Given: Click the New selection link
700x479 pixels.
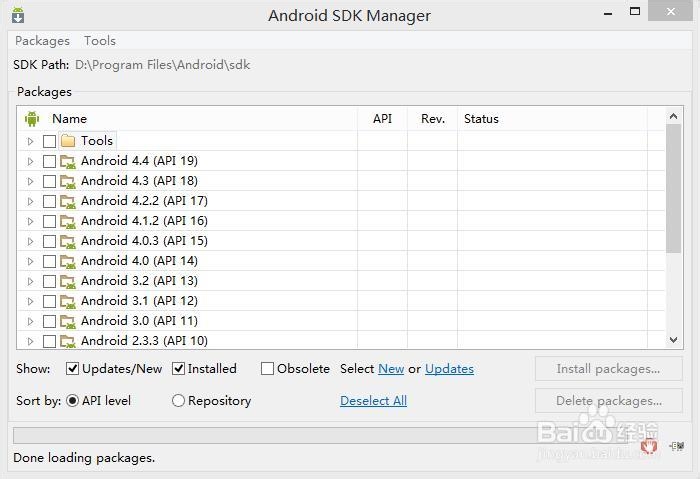Looking at the screenshot, I should click(391, 369).
